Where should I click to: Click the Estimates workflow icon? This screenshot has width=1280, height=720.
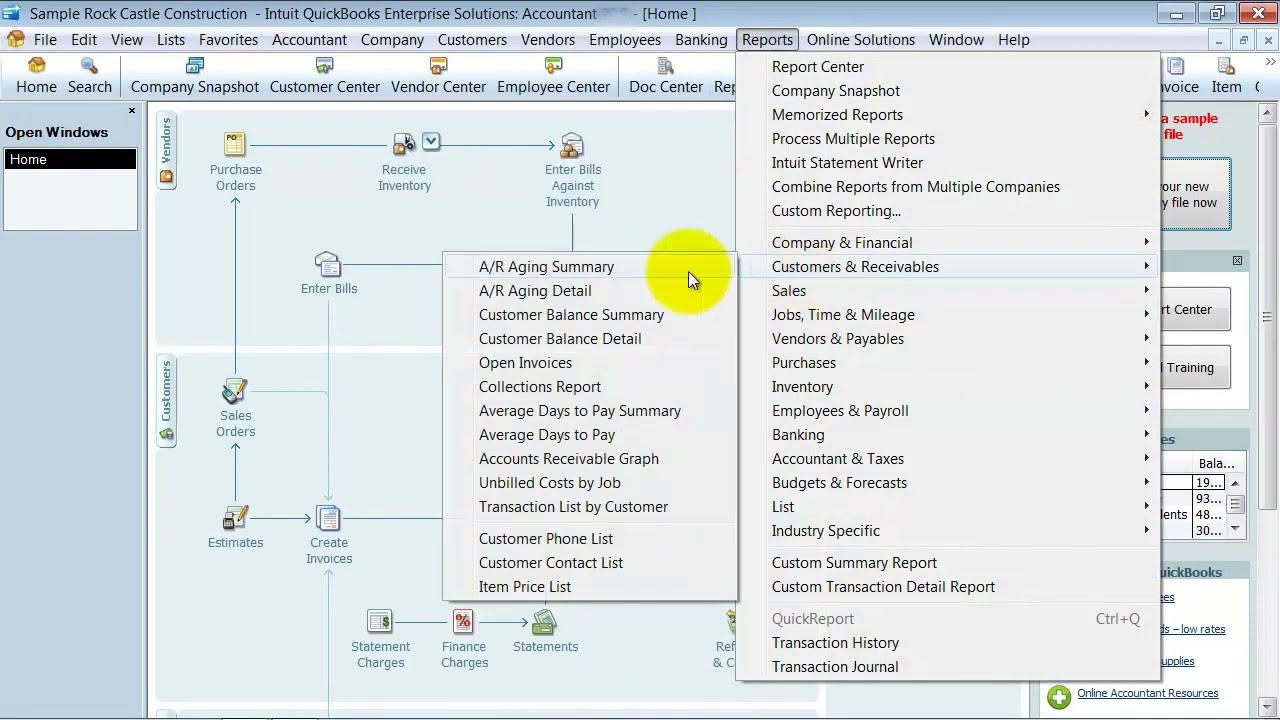(235, 518)
